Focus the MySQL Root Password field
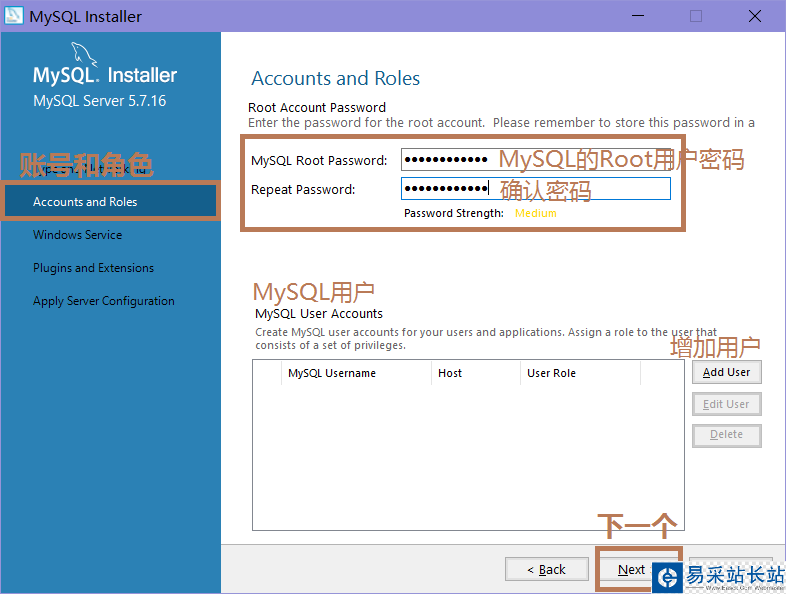The image size is (786, 594). pos(536,160)
